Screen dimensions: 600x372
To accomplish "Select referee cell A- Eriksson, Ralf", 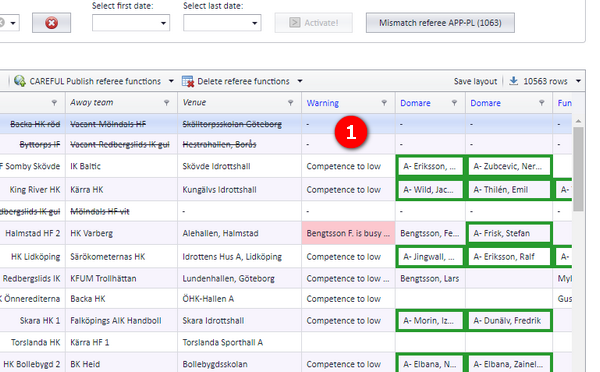I will click(509, 256).
